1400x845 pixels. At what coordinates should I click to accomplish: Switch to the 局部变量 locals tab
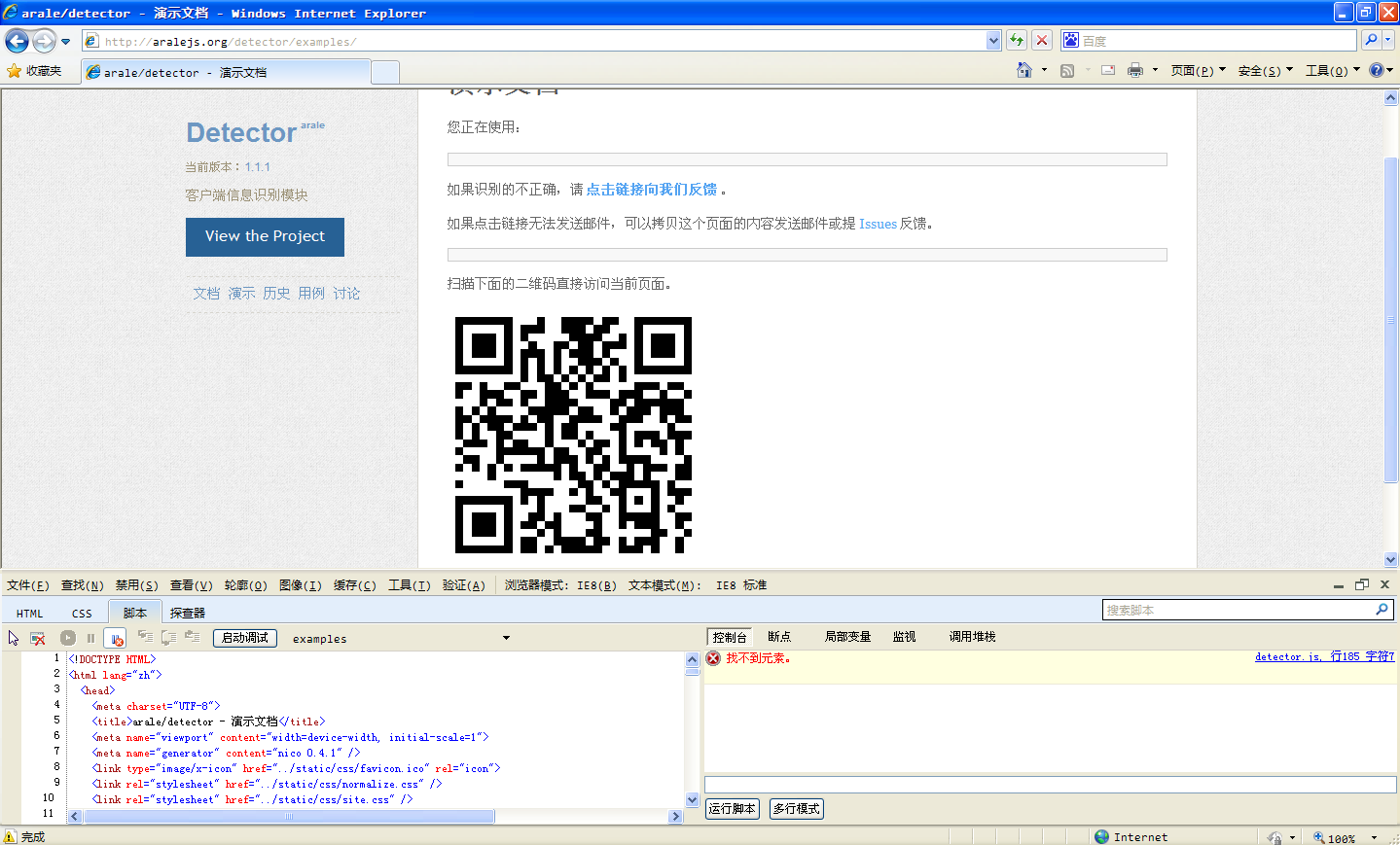tap(847, 637)
